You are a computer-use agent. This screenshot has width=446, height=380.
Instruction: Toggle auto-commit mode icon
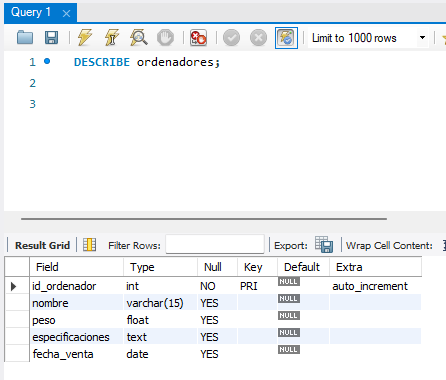click(286, 38)
